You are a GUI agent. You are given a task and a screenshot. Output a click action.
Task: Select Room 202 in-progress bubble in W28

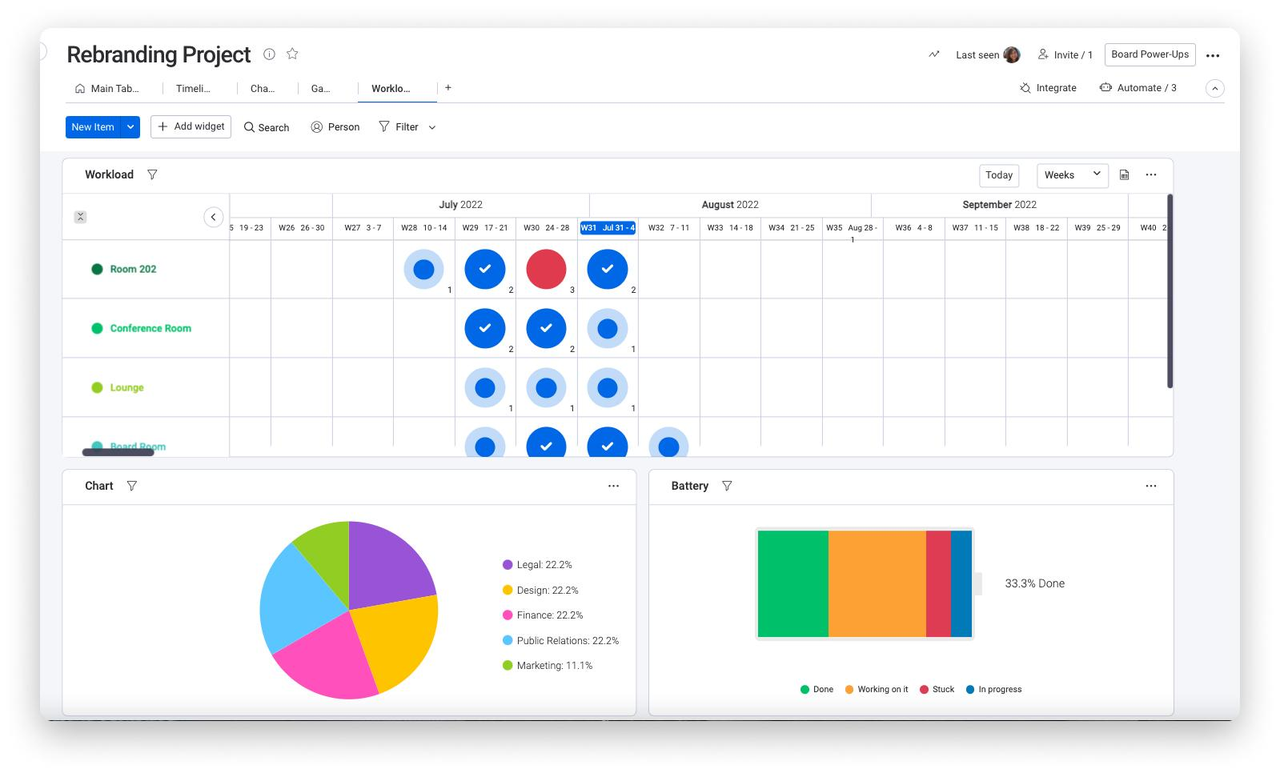point(424,269)
